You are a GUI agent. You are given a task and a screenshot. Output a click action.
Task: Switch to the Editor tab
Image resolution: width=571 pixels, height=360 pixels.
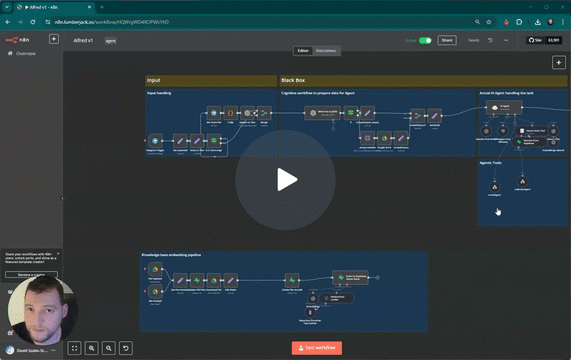303,51
